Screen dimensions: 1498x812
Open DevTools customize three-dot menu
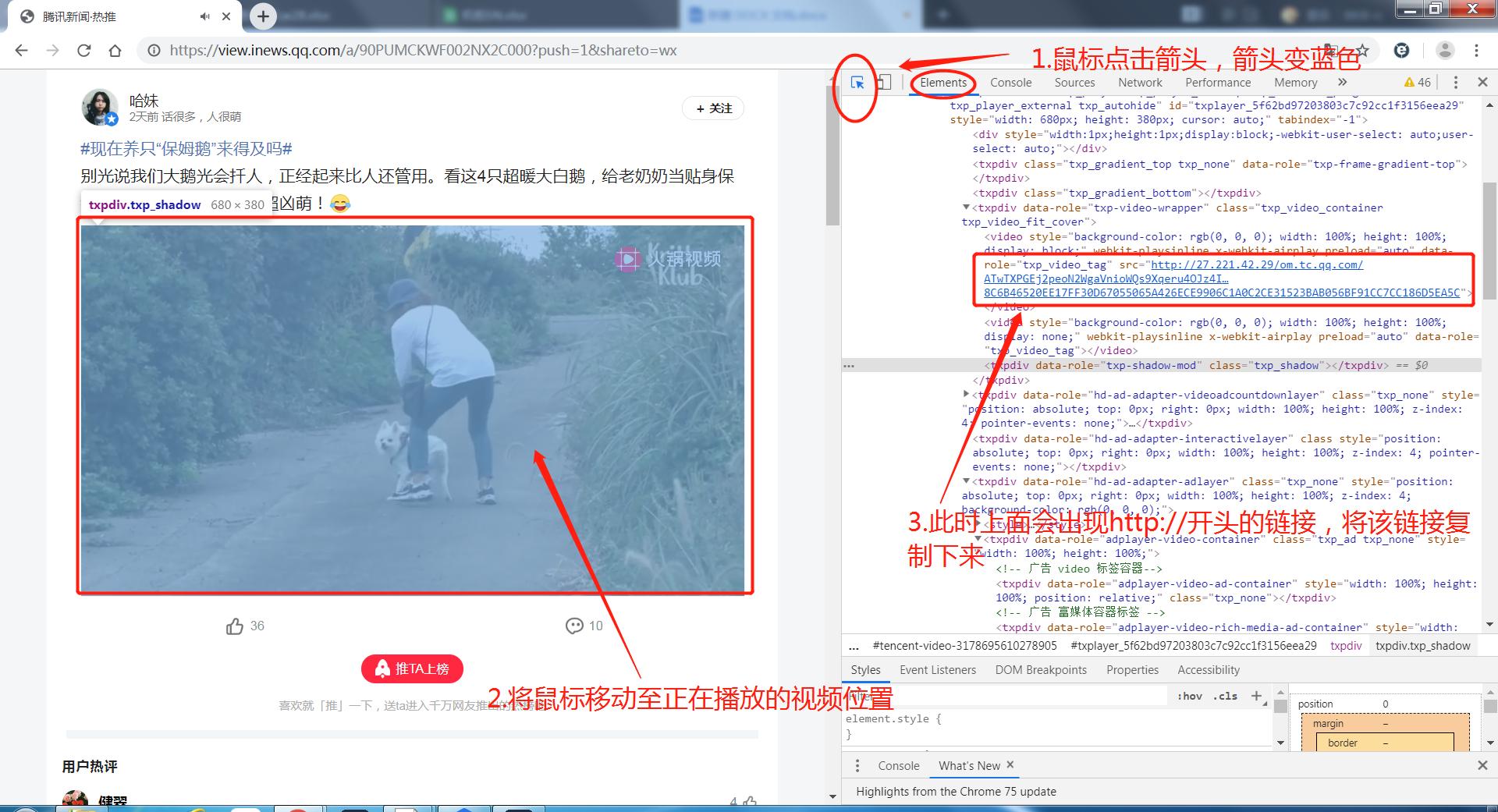(1455, 83)
